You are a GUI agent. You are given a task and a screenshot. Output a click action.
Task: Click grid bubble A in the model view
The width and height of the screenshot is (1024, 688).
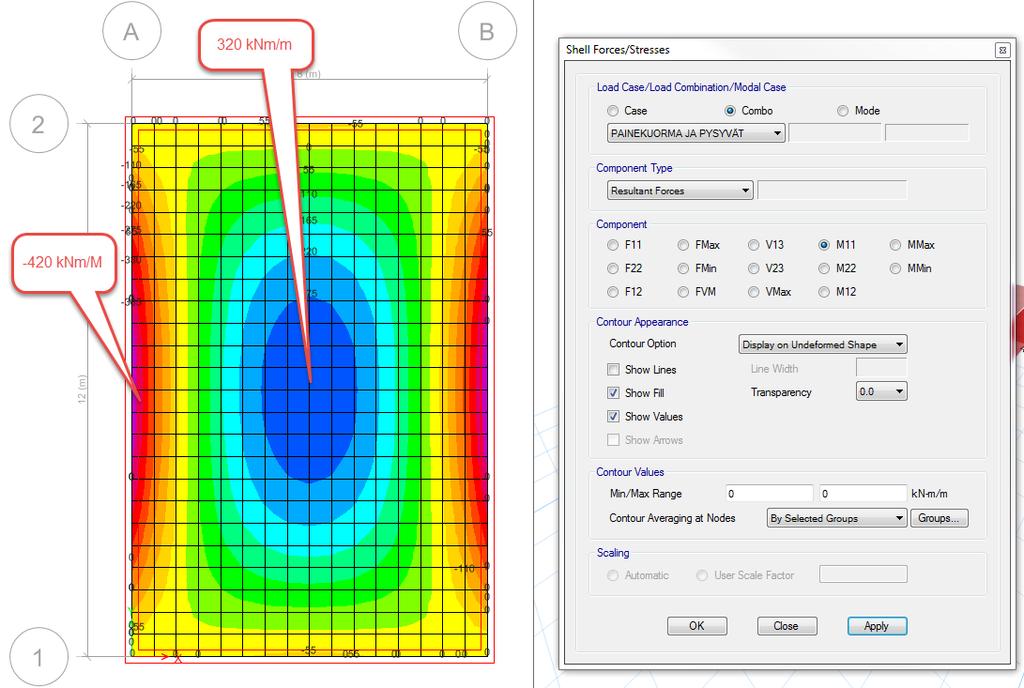132,31
